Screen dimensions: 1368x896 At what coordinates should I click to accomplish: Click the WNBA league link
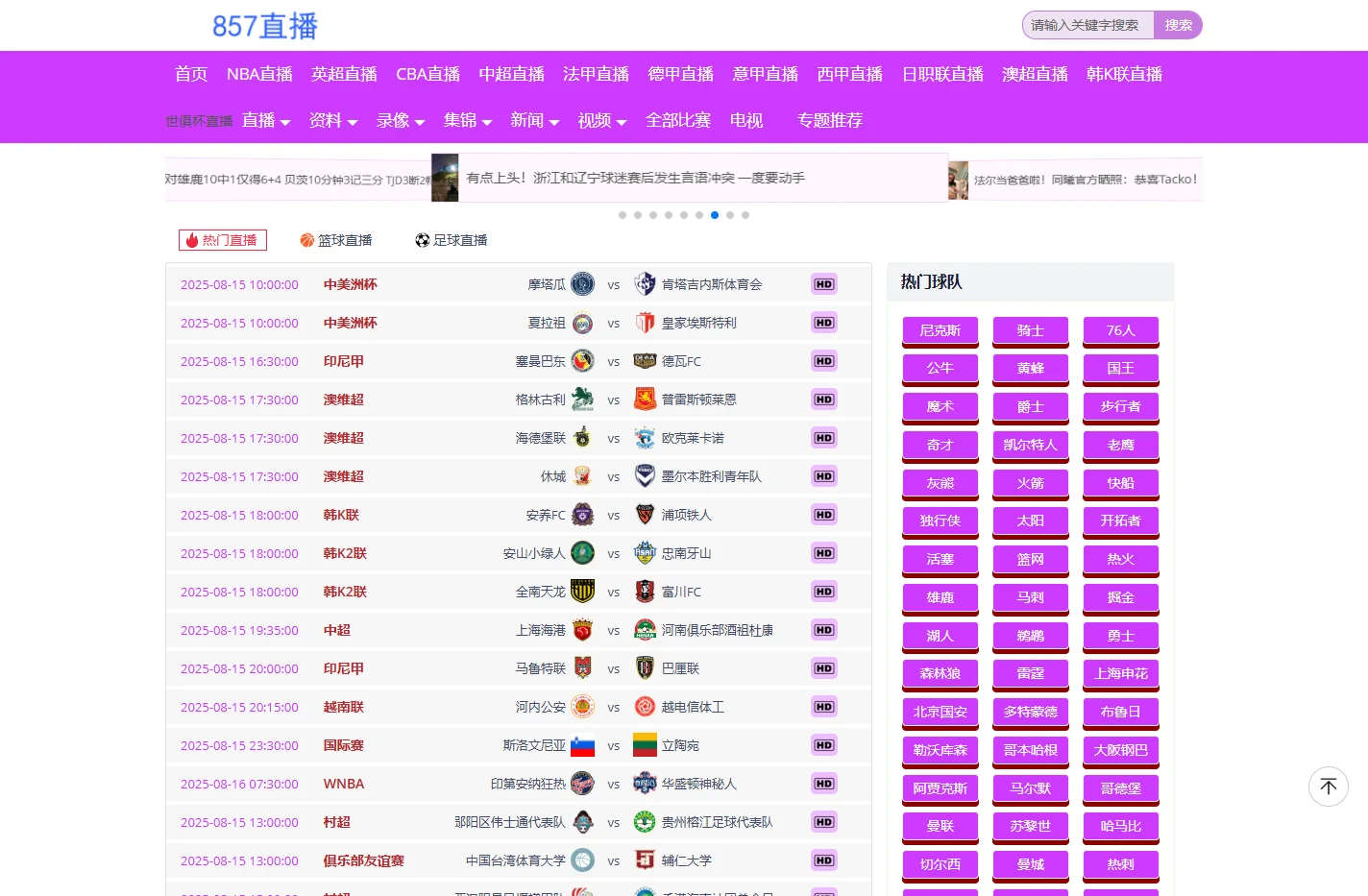tap(344, 784)
